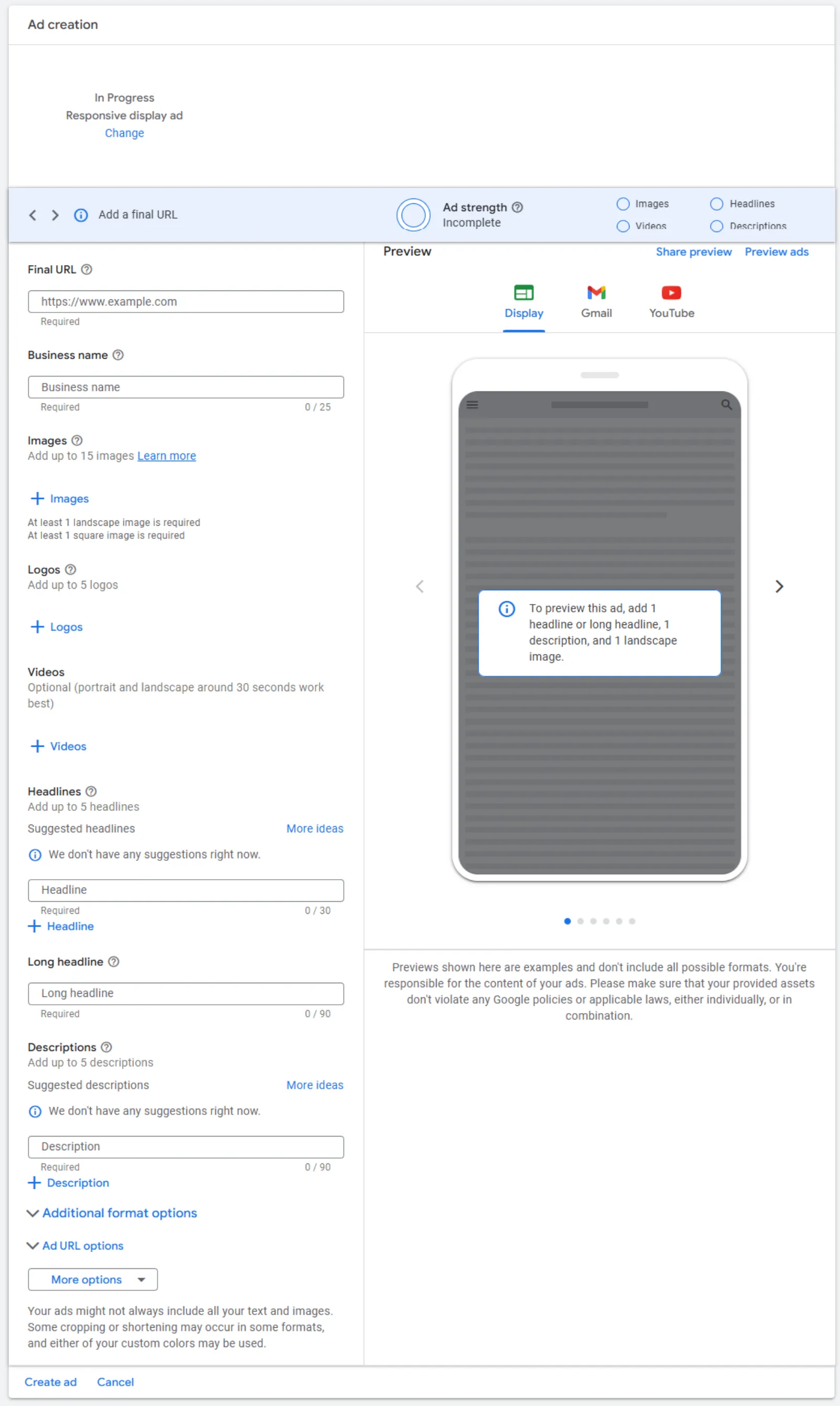Switch to YouTube preview tab
The height and width of the screenshot is (1406, 840).
pos(672,303)
